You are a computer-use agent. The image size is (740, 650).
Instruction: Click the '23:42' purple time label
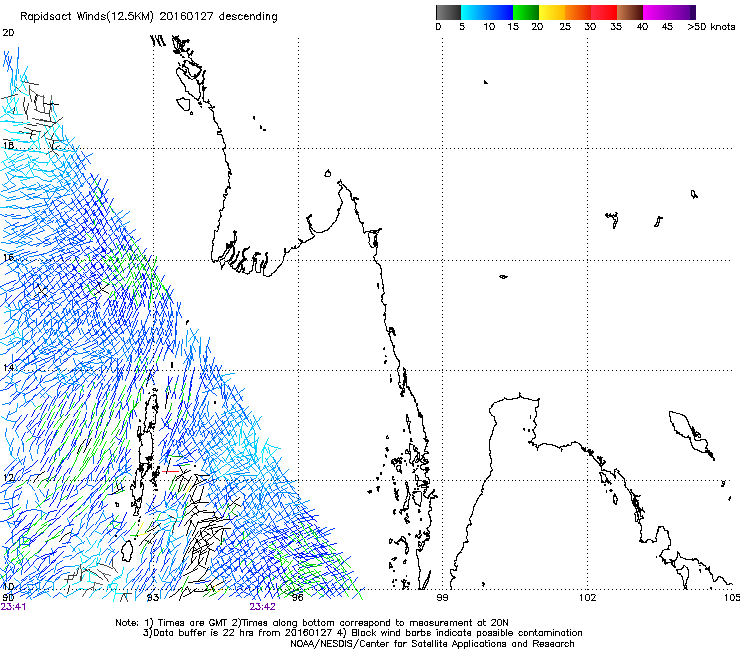262,607
